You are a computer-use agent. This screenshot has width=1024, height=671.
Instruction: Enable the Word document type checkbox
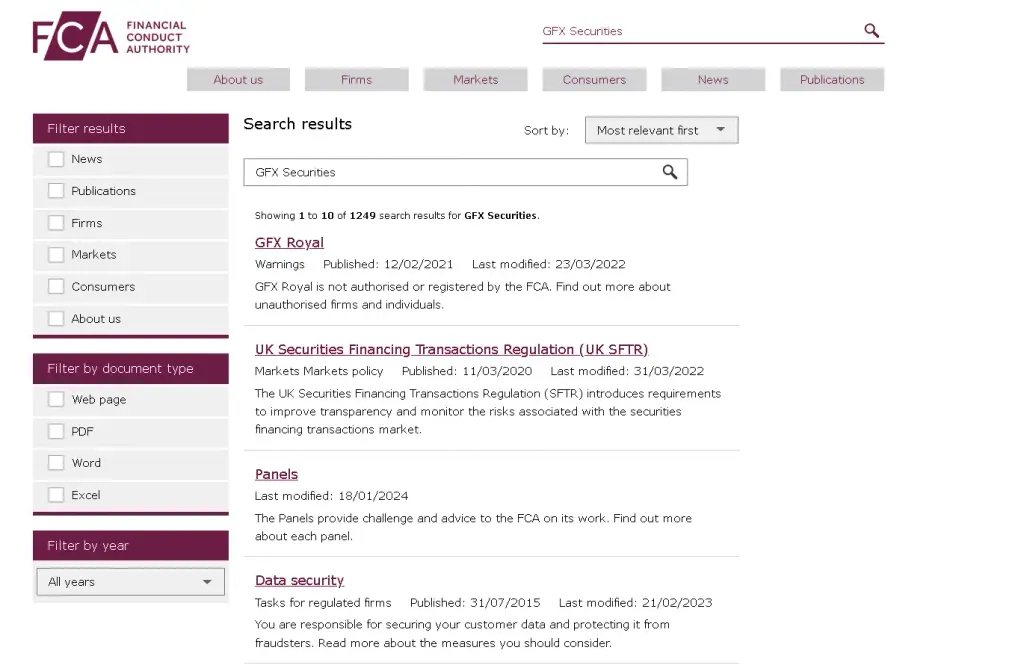pos(56,463)
